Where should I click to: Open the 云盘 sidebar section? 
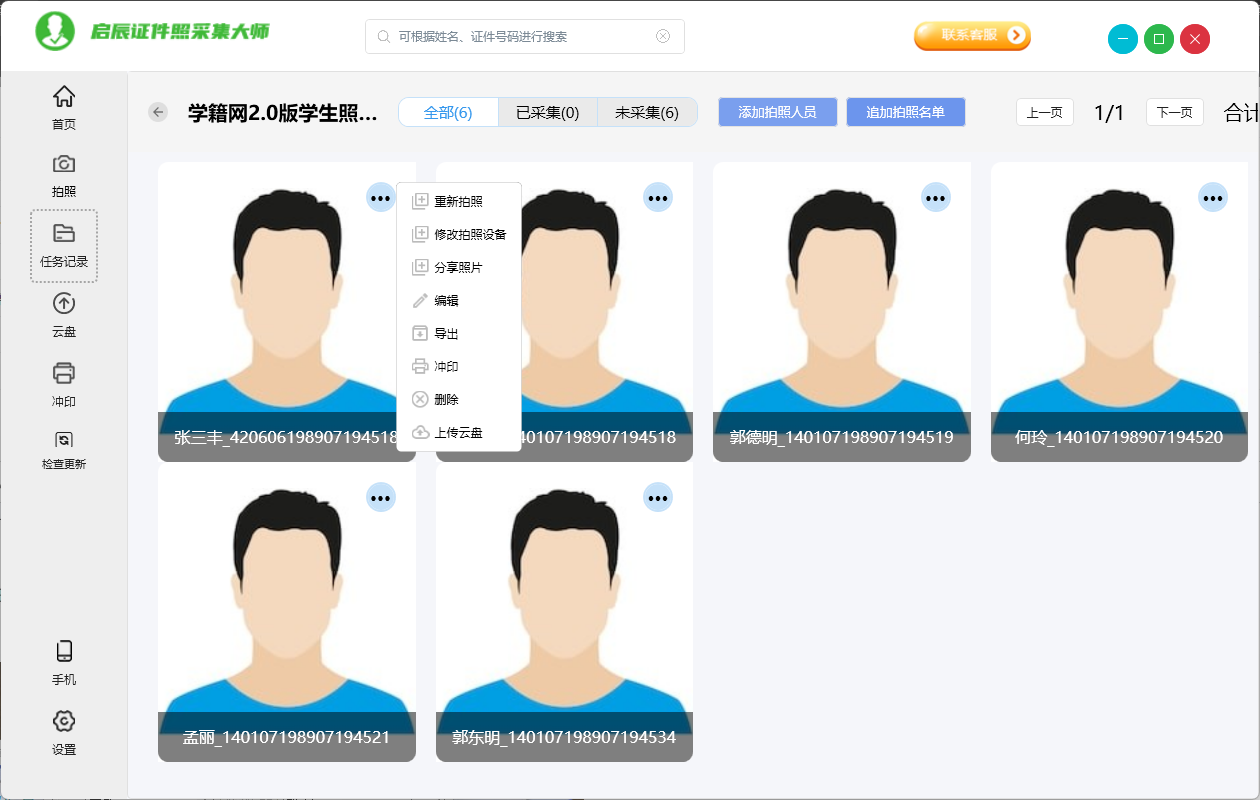point(64,315)
